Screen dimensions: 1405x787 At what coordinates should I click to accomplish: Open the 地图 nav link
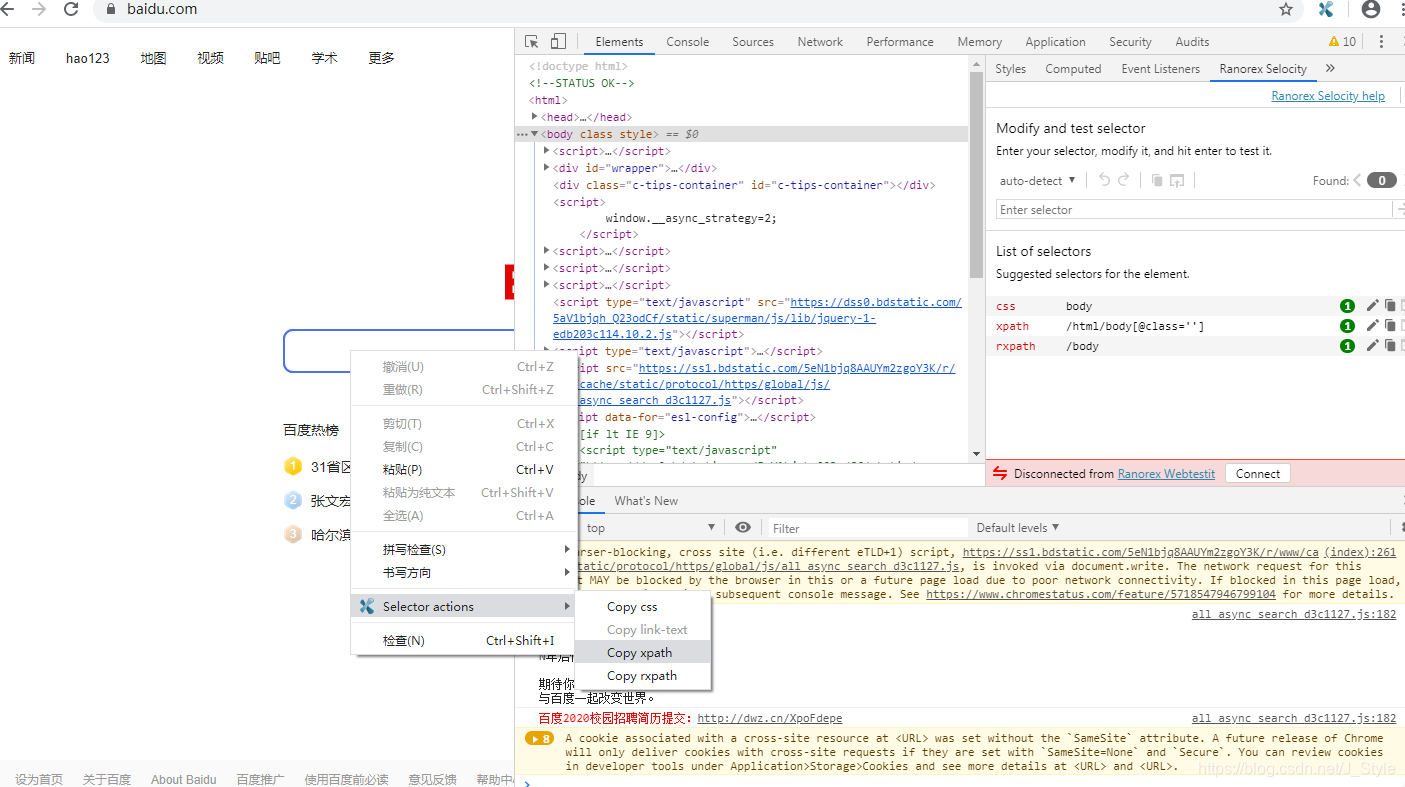pos(153,58)
